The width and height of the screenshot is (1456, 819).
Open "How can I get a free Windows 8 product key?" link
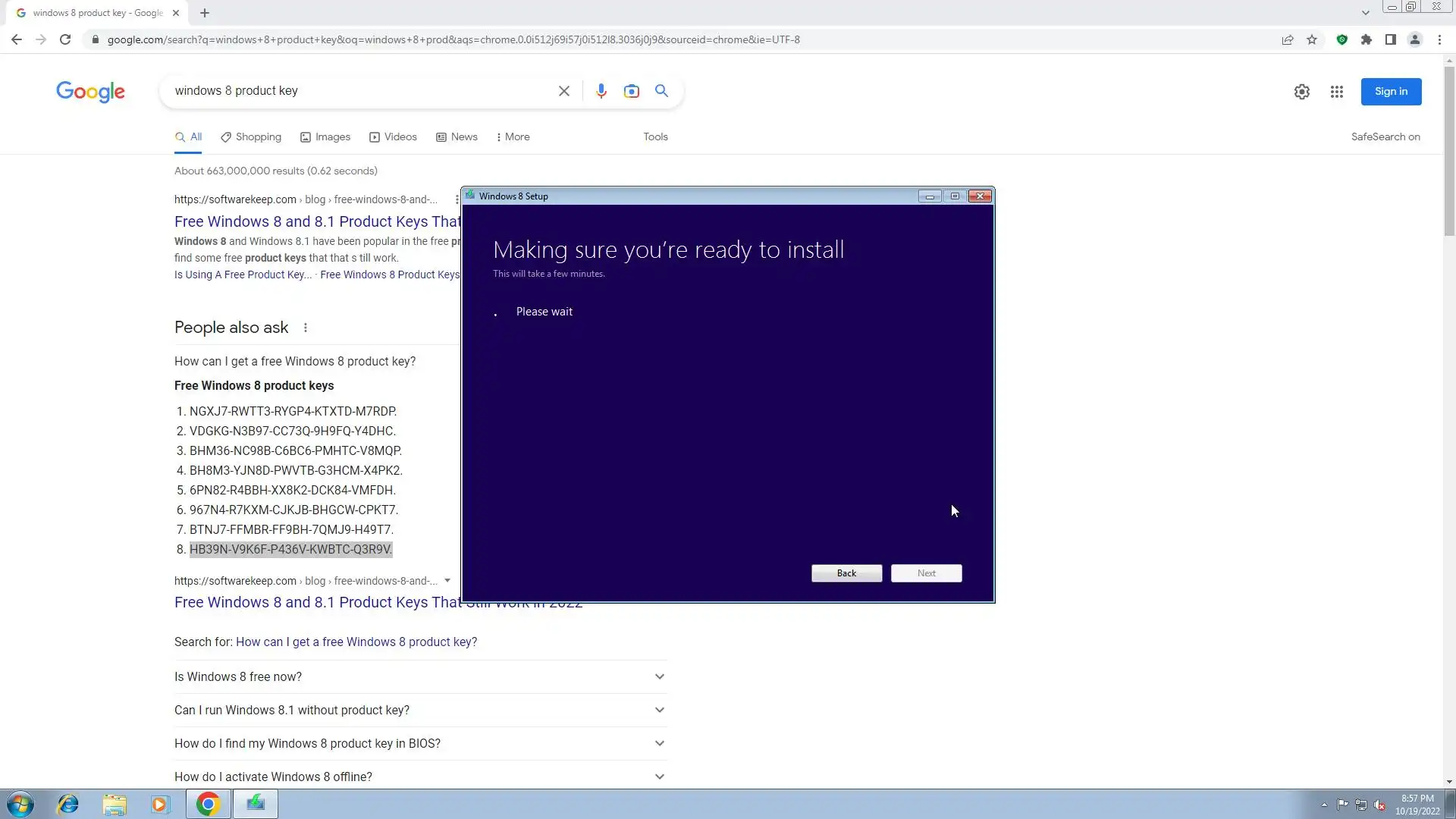(x=356, y=642)
